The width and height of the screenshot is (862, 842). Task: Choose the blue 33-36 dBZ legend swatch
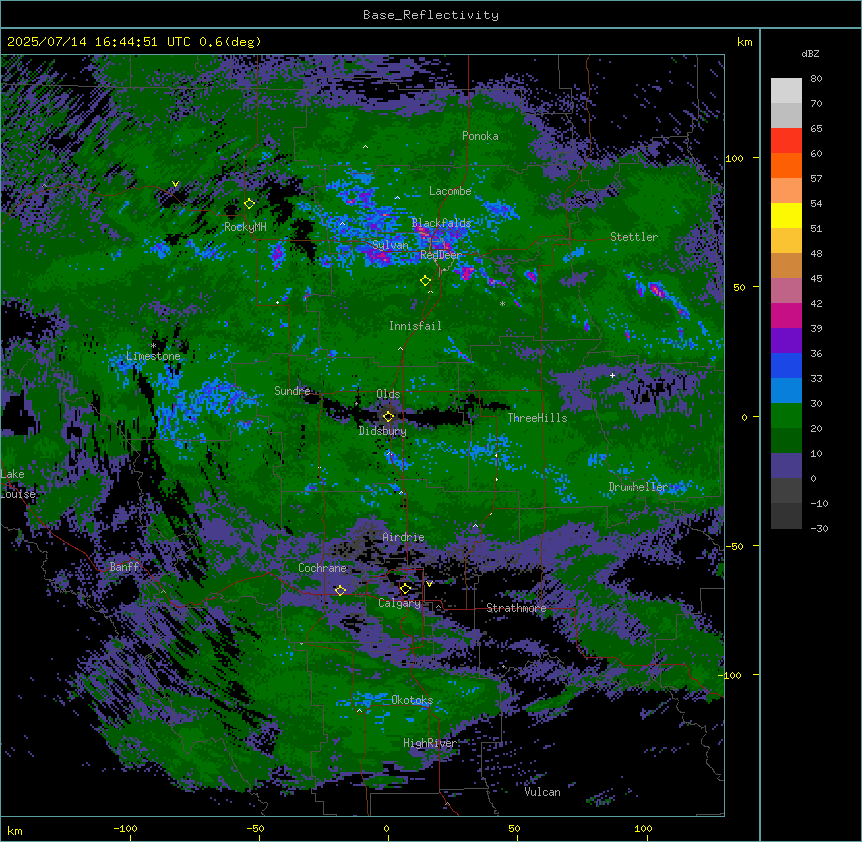pos(786,365)
